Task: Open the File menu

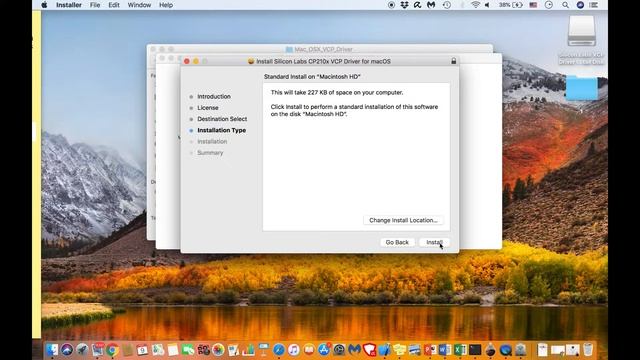Action: pos(95,5)
